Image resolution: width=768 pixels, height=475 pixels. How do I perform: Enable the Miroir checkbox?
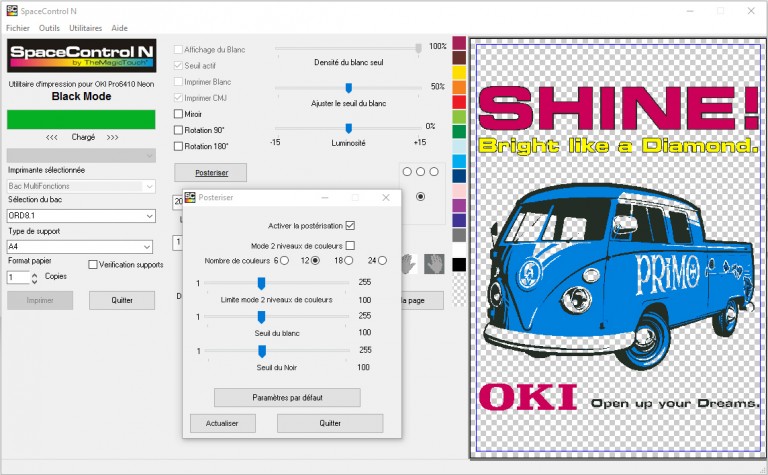pyautogui.click(x=179, y=114)
